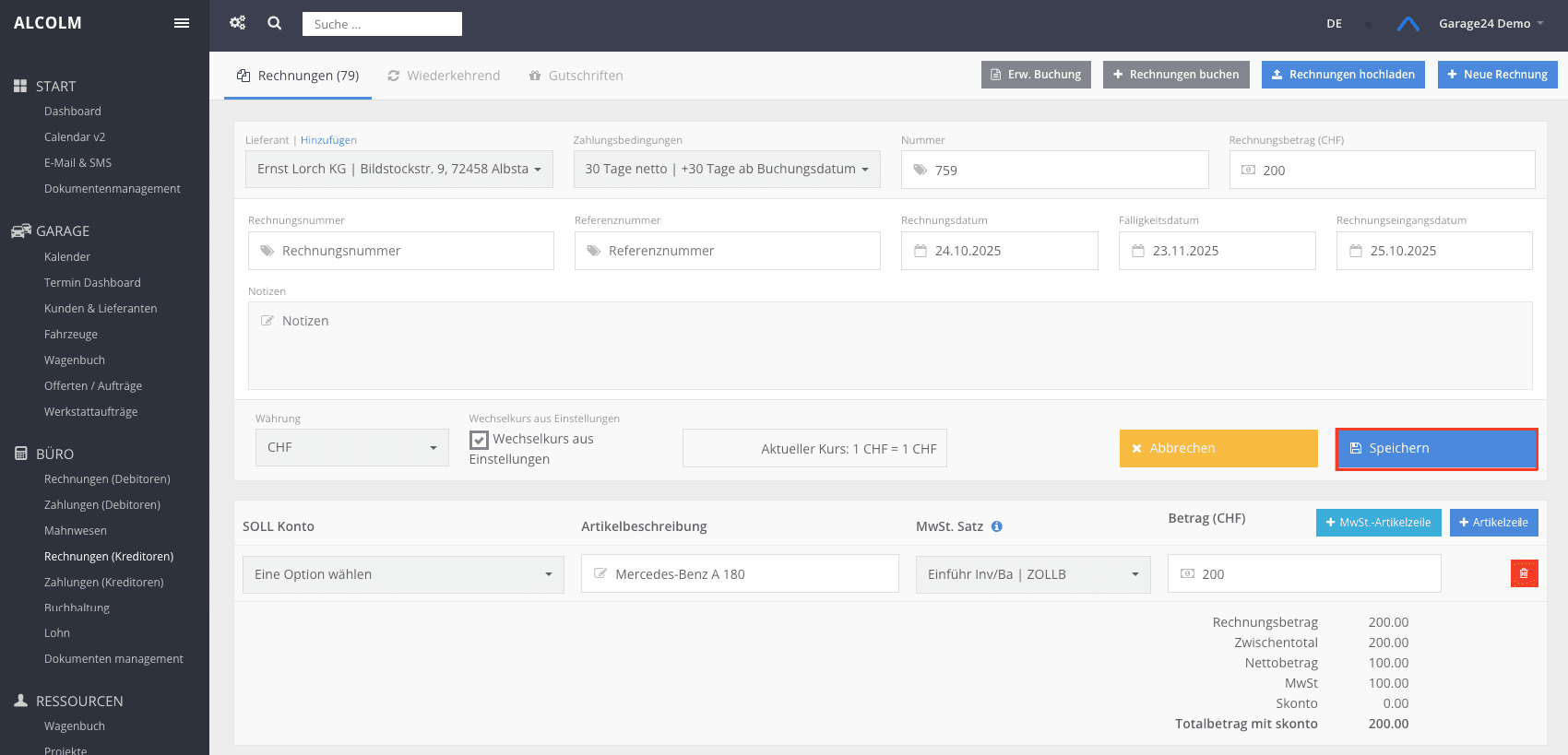Click the red delete row trash icon

(x=1524, y=573)
